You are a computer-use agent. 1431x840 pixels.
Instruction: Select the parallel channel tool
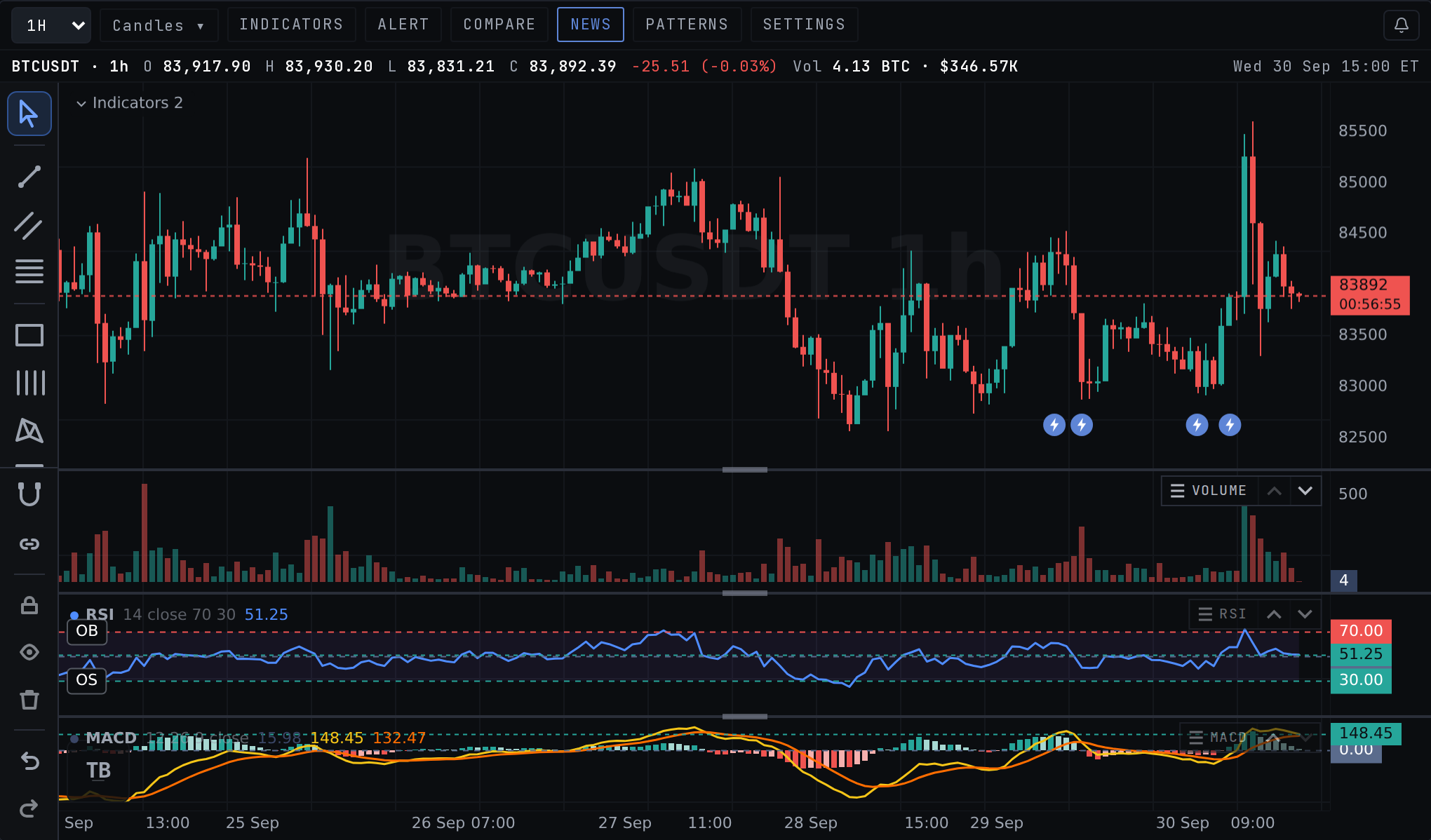coord(29,225)
